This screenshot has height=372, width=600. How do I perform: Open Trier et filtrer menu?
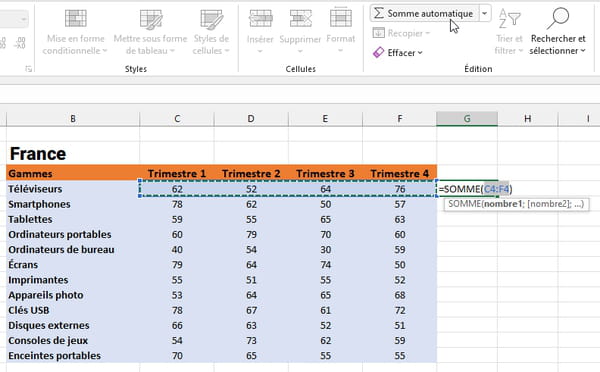click(509, 33)
